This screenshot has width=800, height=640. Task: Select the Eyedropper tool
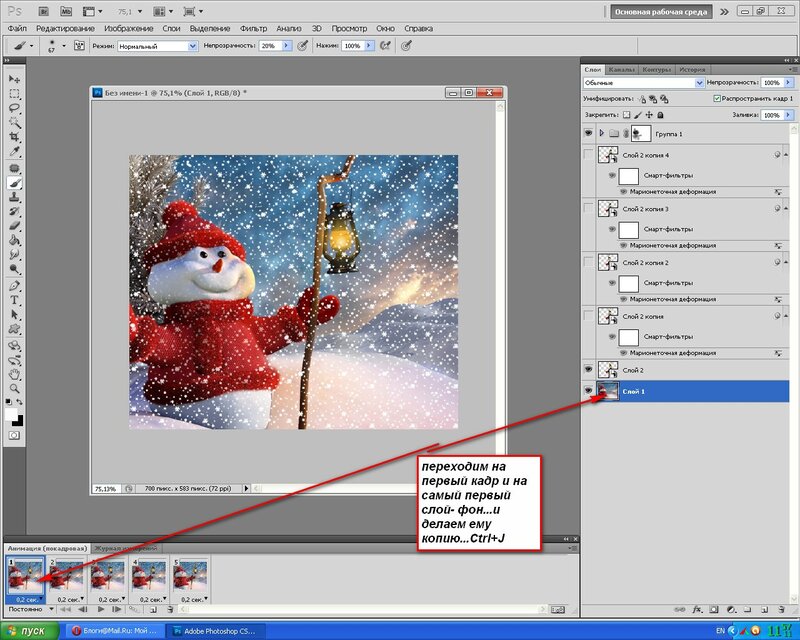14,151
